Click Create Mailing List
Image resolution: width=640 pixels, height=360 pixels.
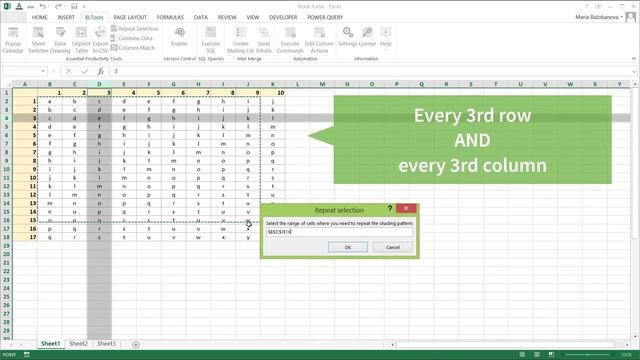point(240,40)
